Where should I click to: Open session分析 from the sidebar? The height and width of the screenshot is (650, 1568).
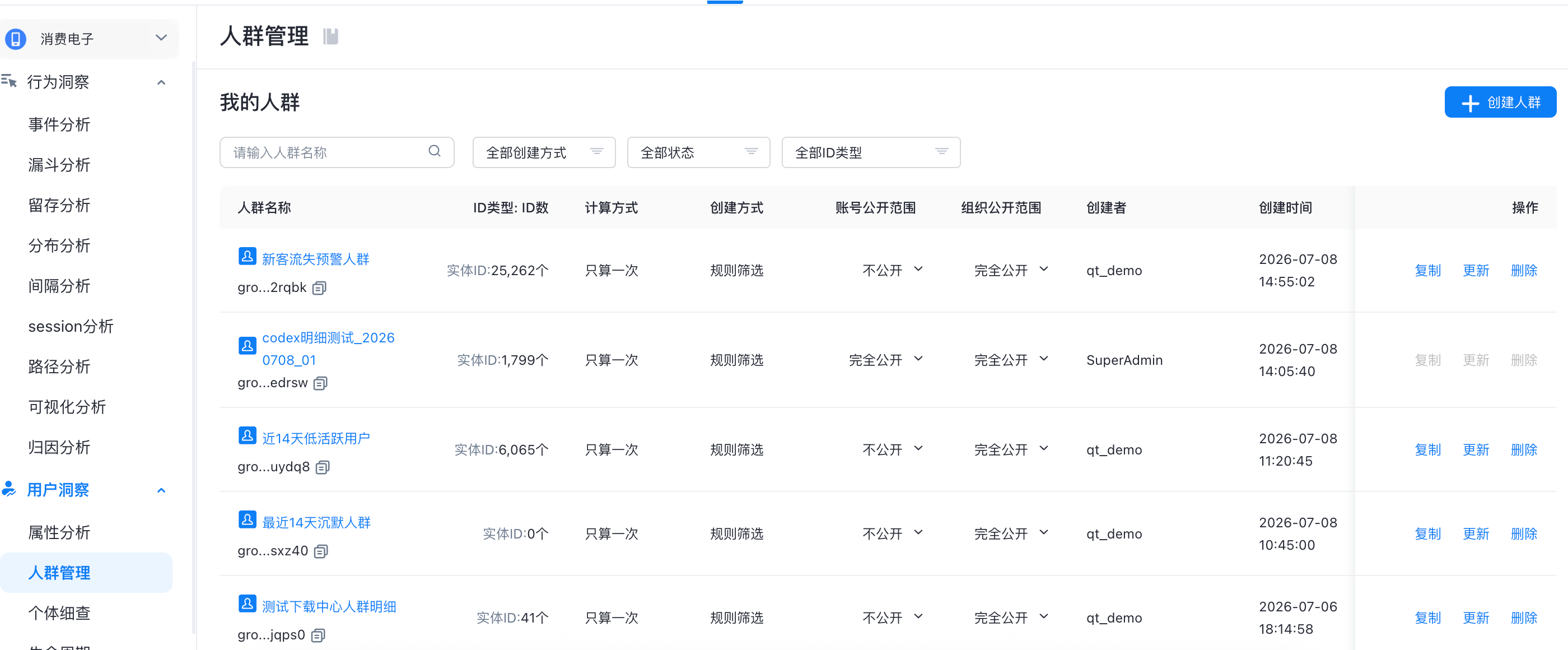point(71,327)
